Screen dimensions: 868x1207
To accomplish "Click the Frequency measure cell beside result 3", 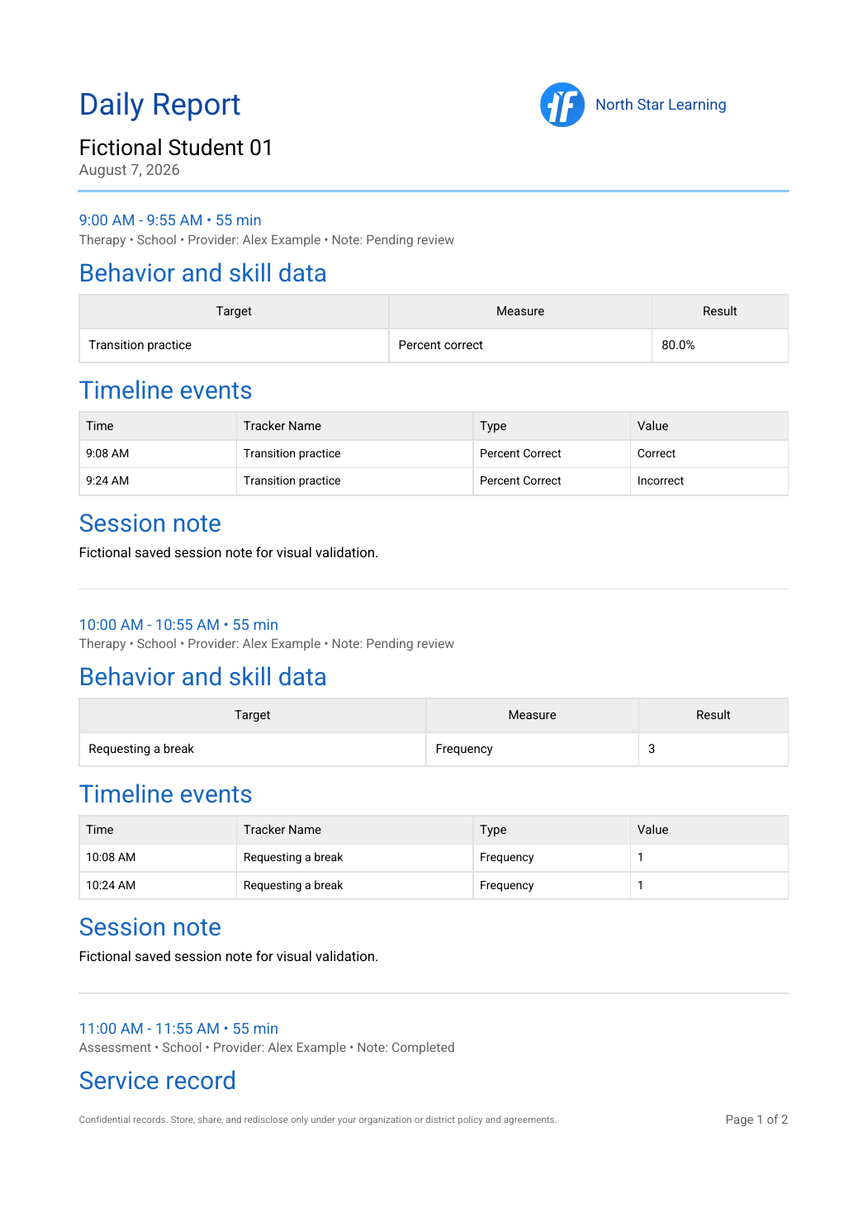I will point(532,749).
